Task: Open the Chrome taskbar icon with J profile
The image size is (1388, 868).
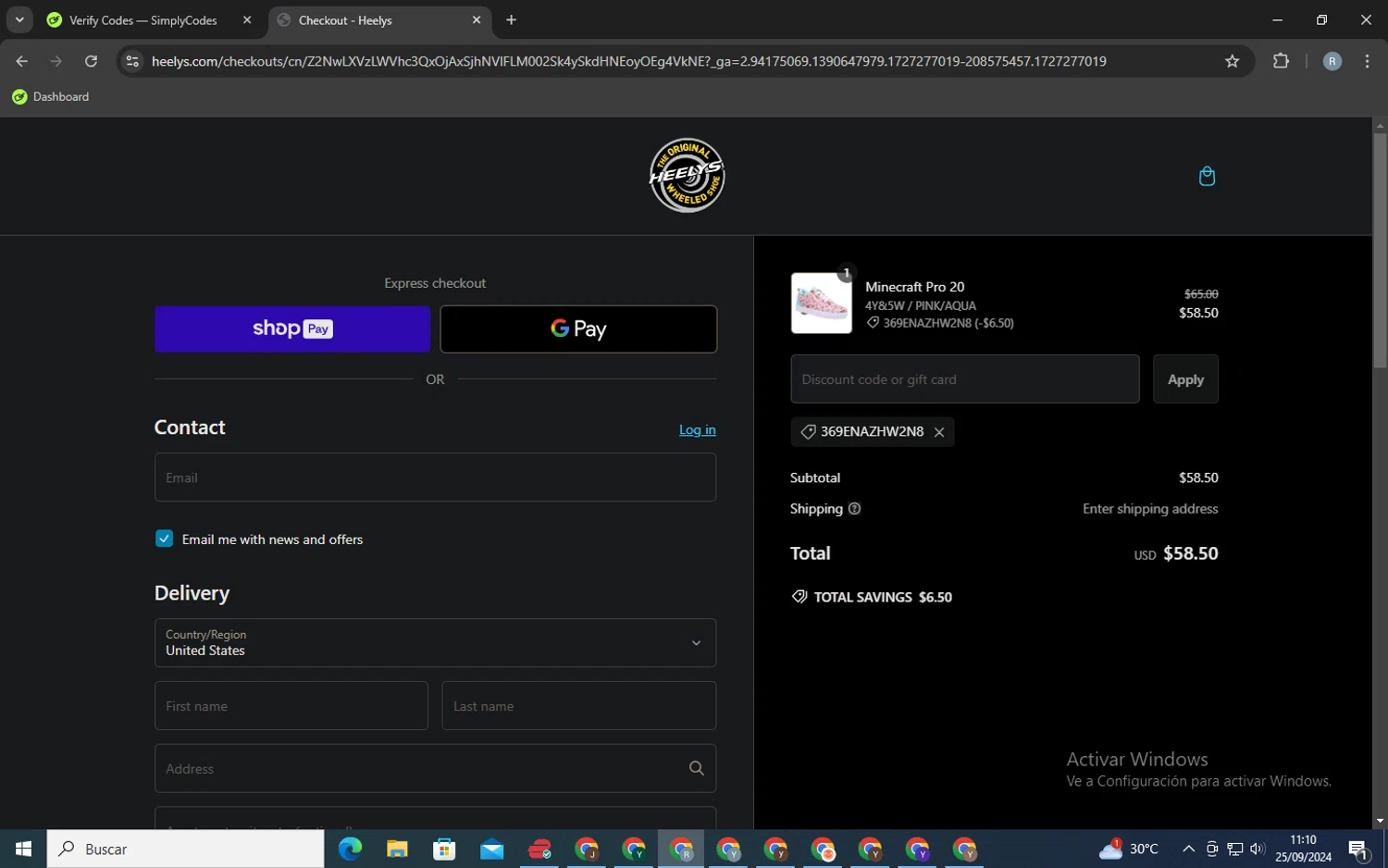Action: [587, 849]
